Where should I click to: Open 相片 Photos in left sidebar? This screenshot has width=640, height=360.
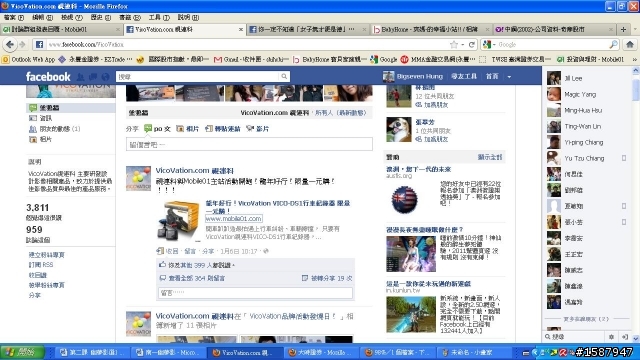click(46, 140)
